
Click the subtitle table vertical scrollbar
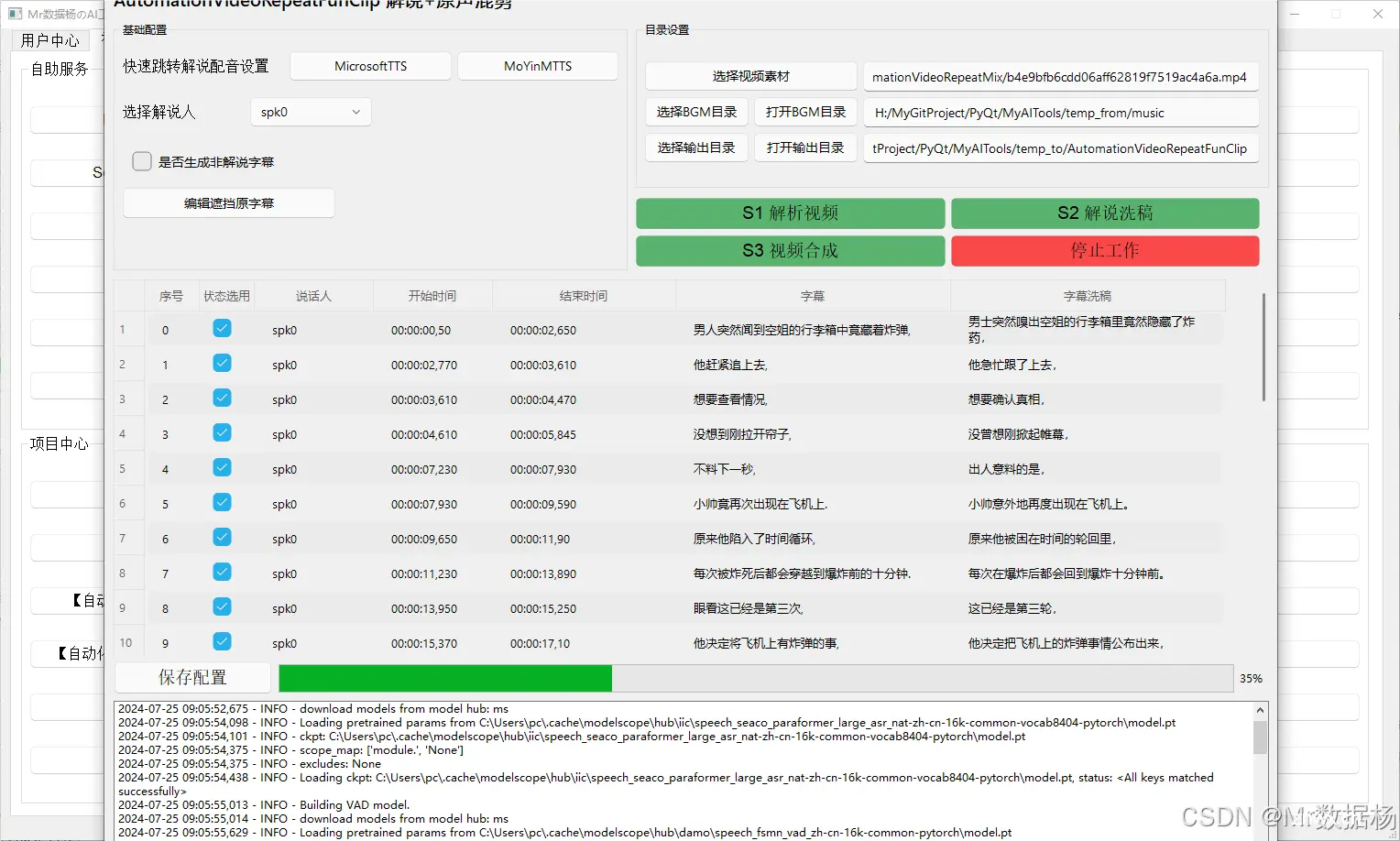1263,347
